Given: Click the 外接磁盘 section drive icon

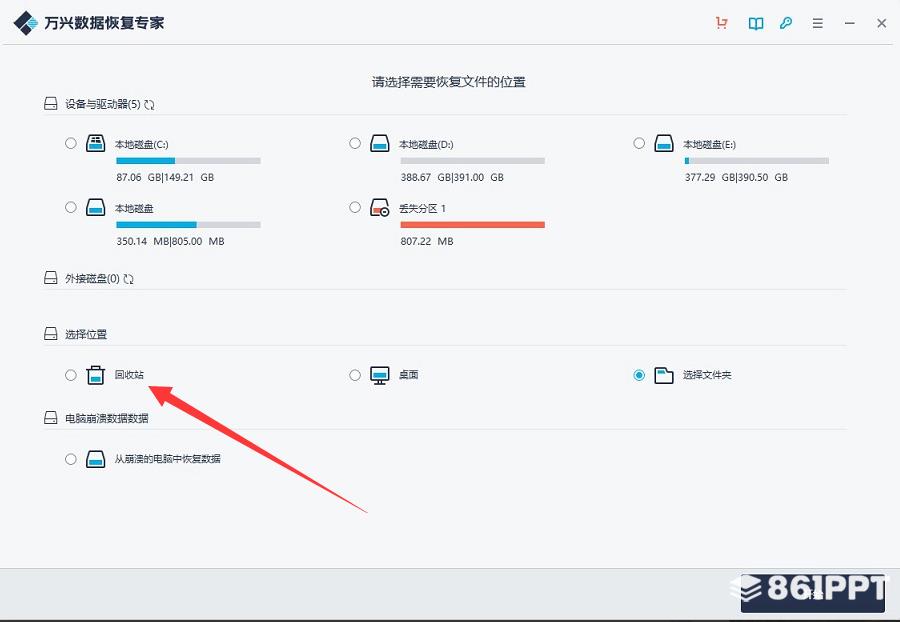Looking at the screenshot, I should [51, 278].
